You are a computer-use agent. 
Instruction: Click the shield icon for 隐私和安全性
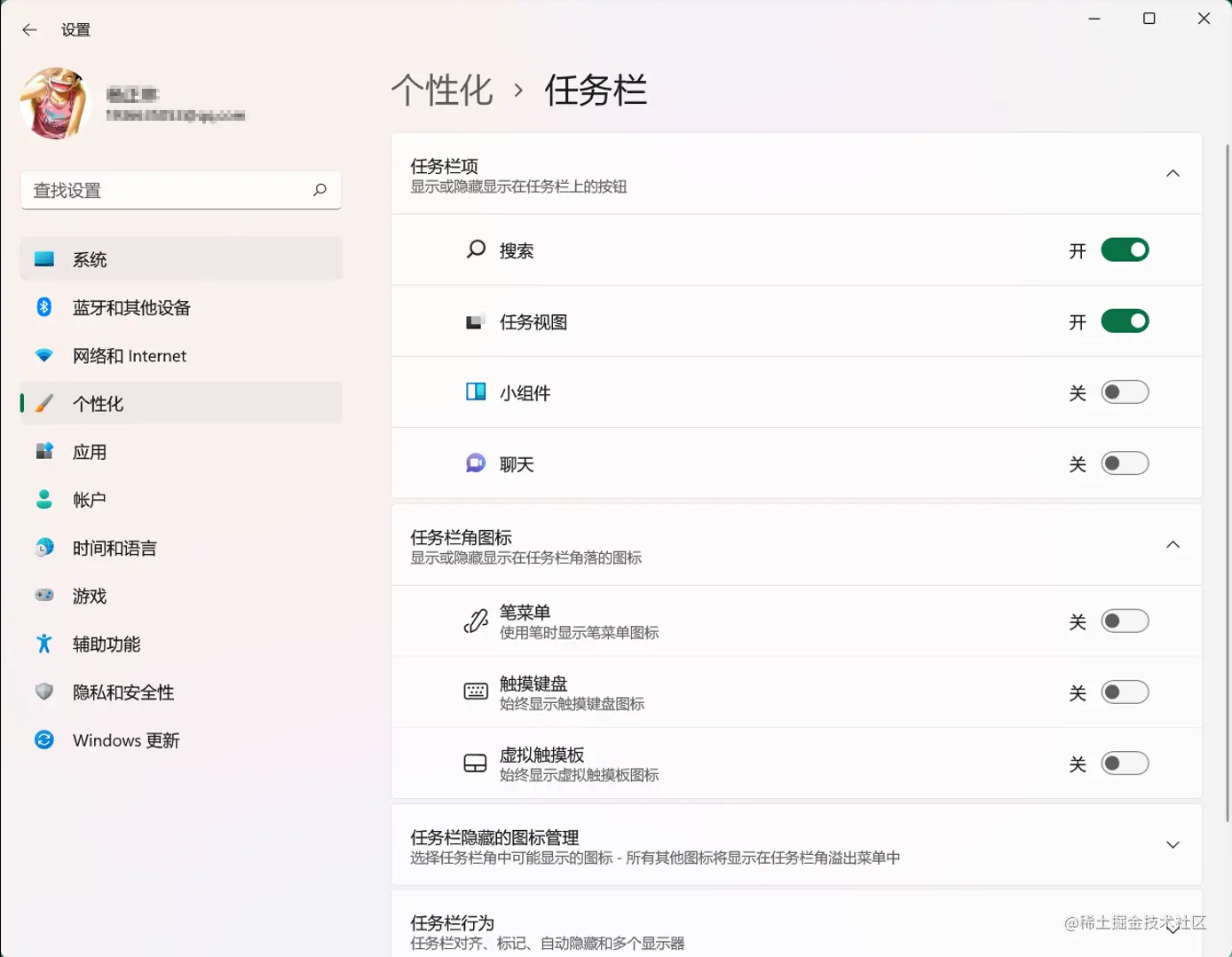(x=44, y=692)
